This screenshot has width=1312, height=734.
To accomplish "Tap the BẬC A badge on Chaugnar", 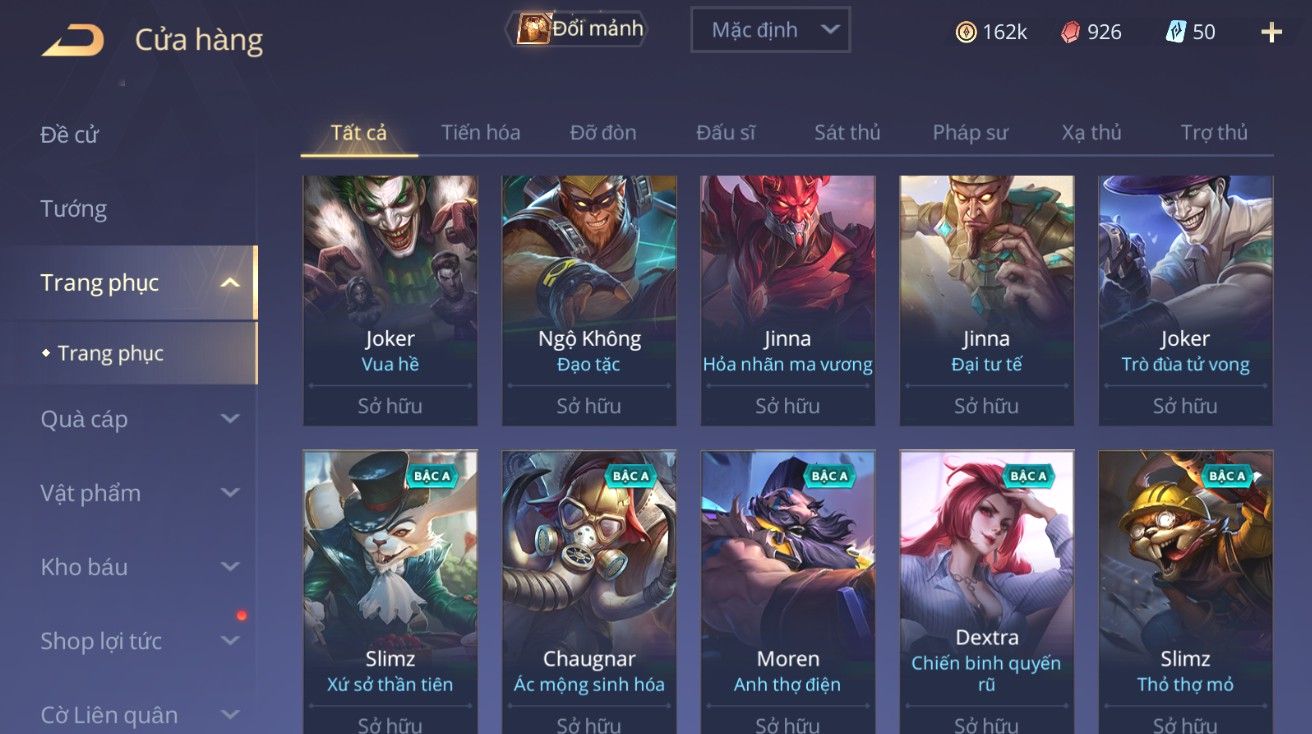I will pyautogui.click(x=630, y=476).
